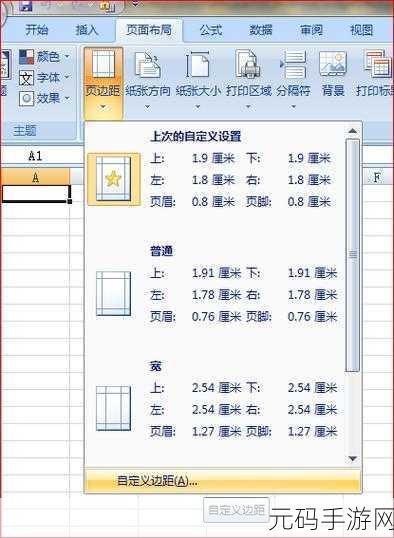Click the 普通 preset title
Viewport: 394px width, 538px height.
[161, 251]
